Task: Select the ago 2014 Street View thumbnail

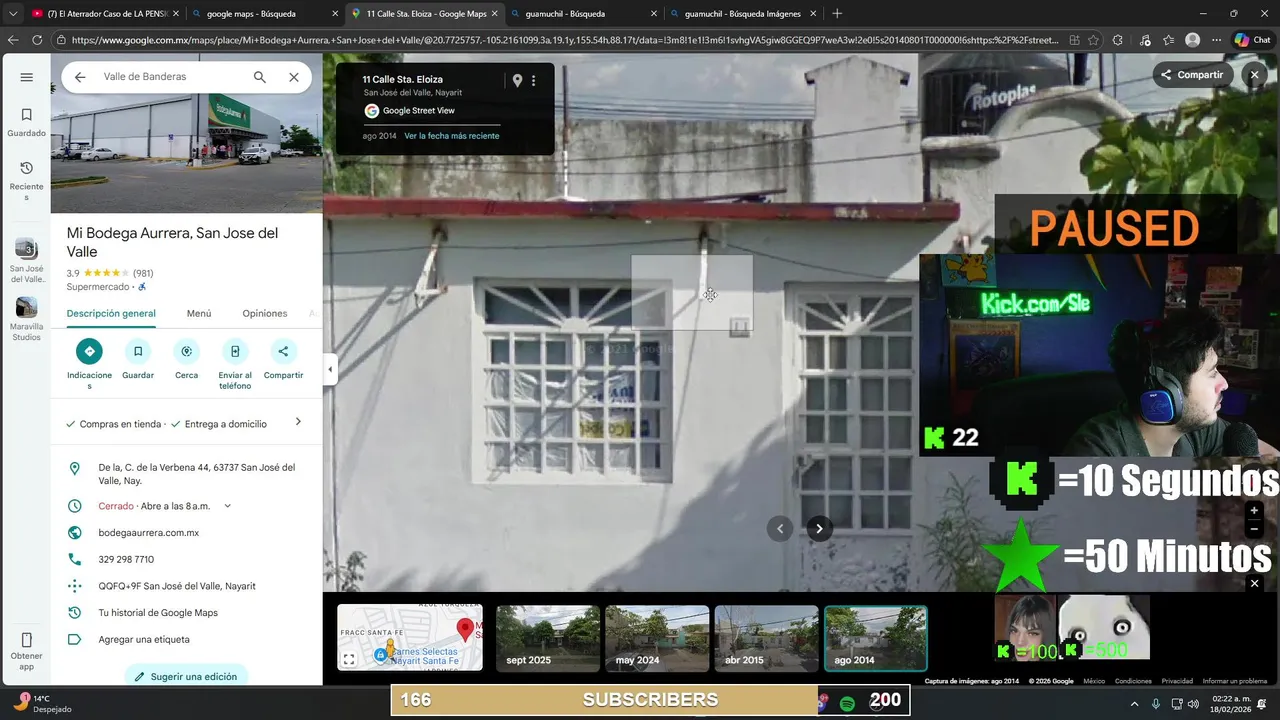Action: (x=875, y=638)
